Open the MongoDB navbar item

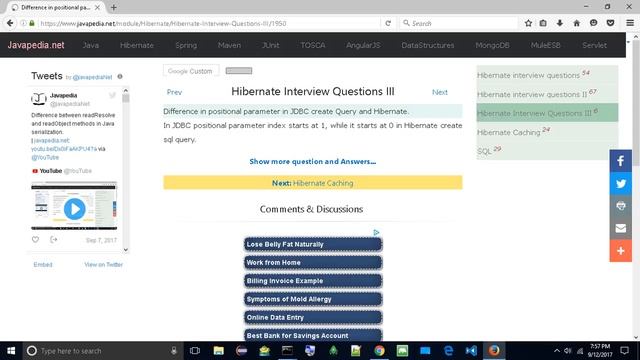click(492, 45)
